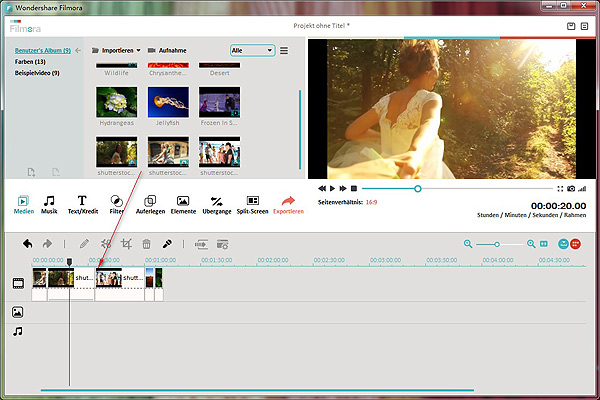The image size is (600, 400).
Task: Toggle fullscreen preview icon
Action: pos(560,189)
